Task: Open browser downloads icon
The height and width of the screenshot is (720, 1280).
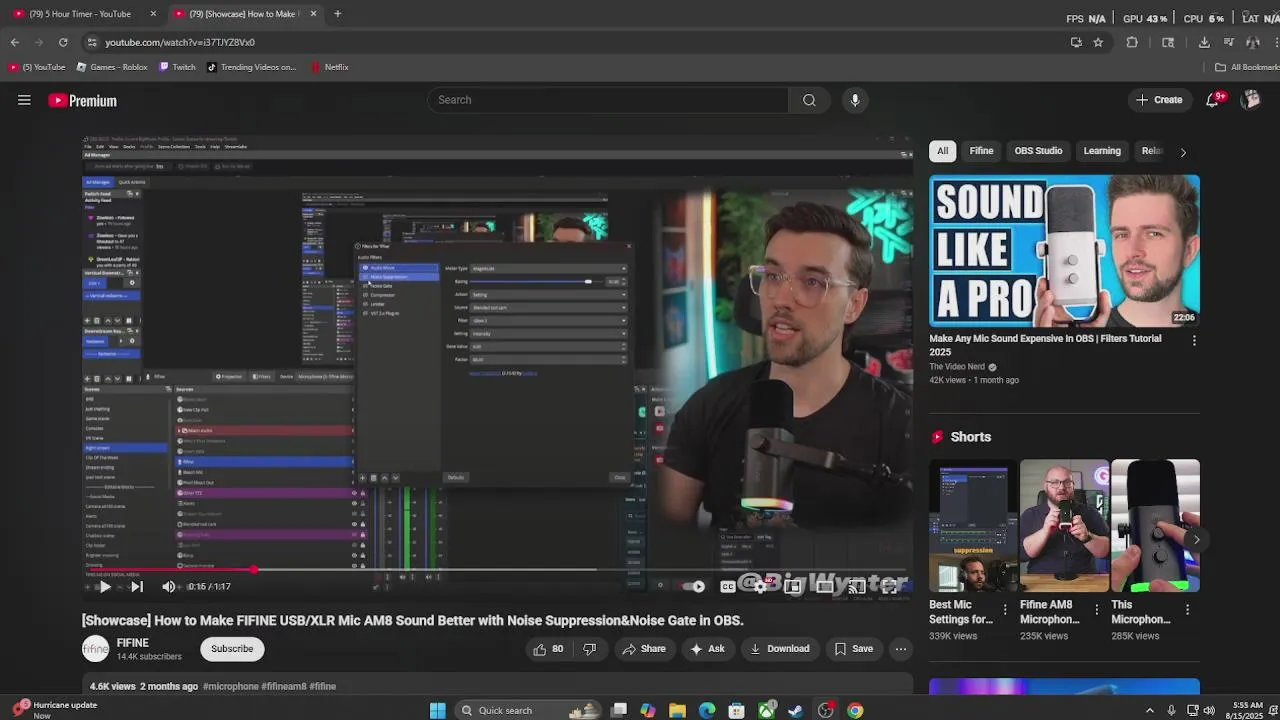Action: pyautogui.click(x=1204, y=42)
